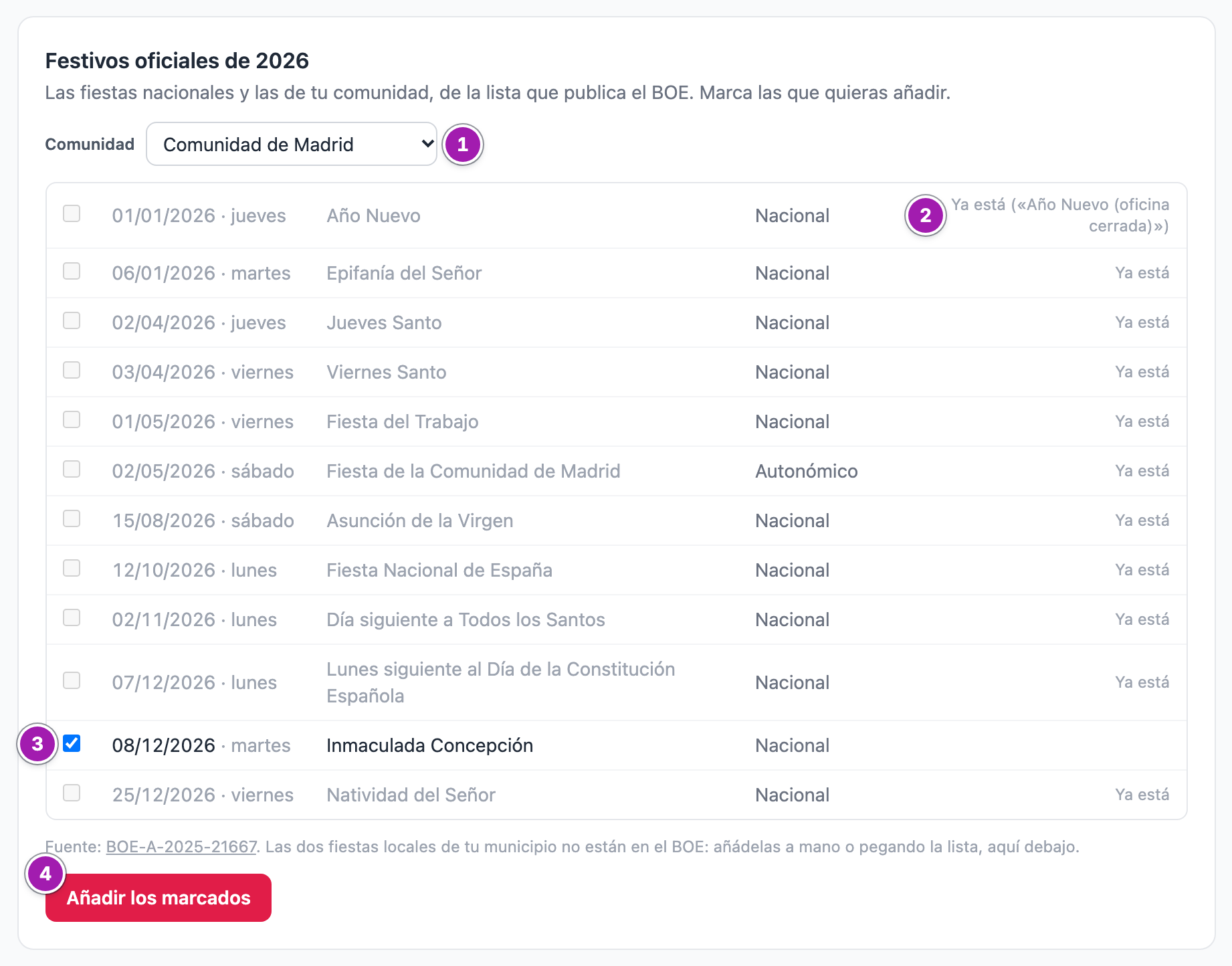Open the Comunidad de Madrid dropdown
The height and width of the screenshot is (966, 1232).
(x=292, y=144)
